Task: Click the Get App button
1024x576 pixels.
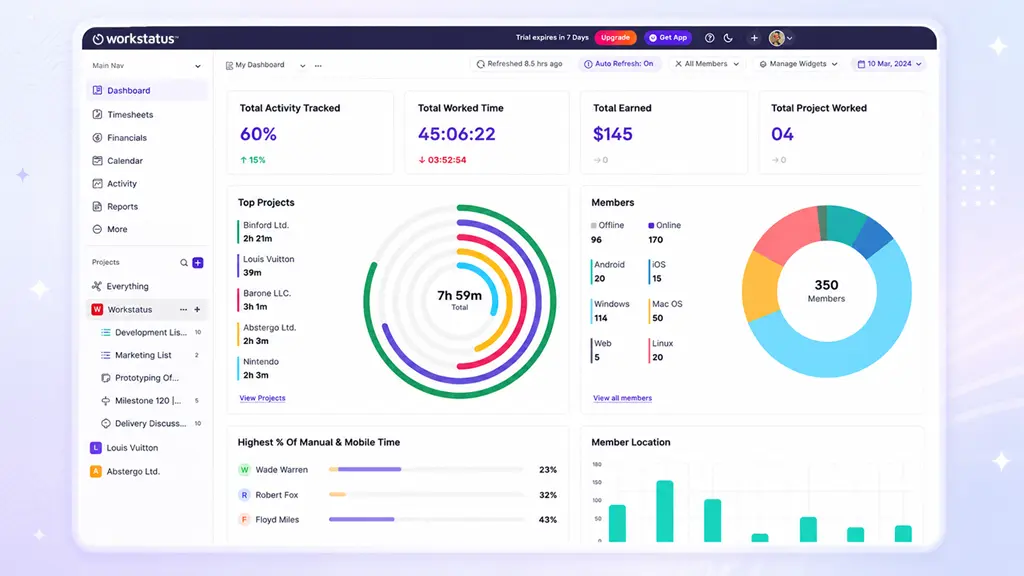Action: point(667,38)
